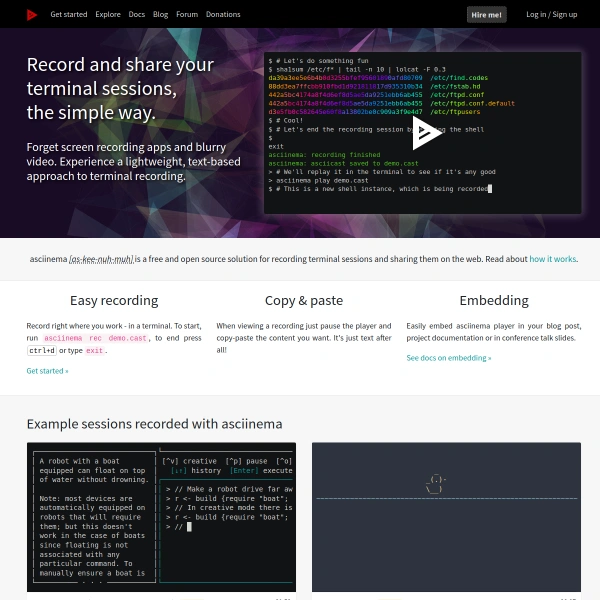The width and height of the screenshot is (600, 600).
Task: Click the red asciinema logo icon
Action: tap(32, 15)
